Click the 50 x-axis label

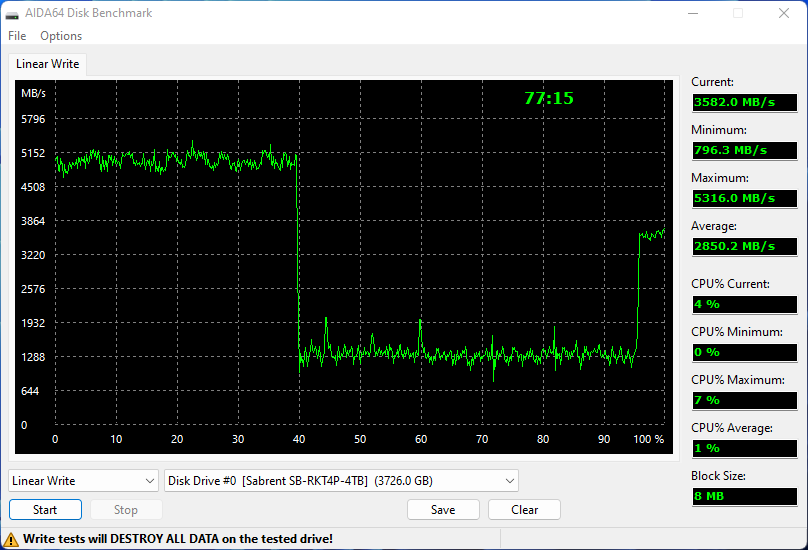(360, 439)
